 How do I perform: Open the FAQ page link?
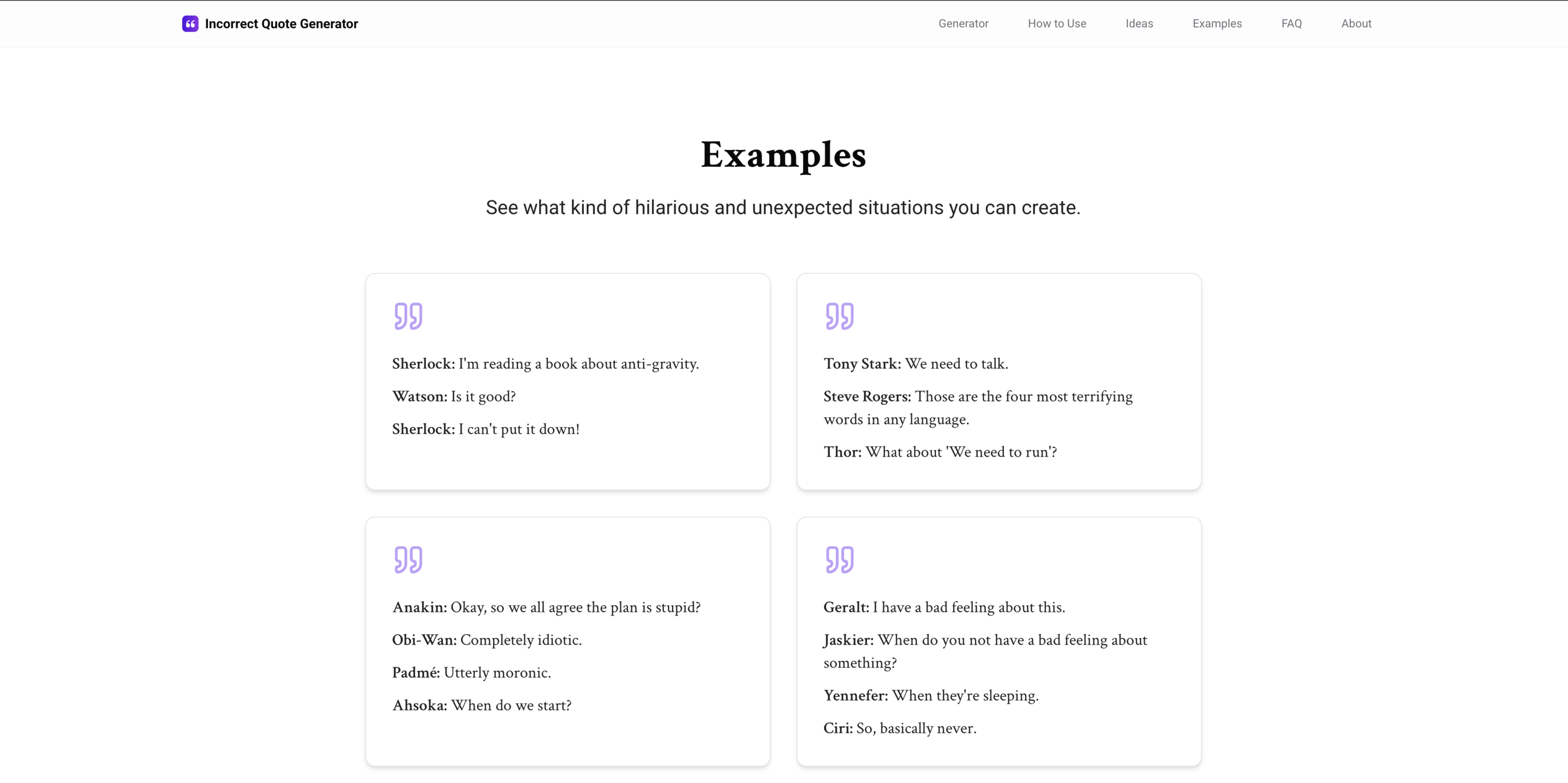coord(1291,24)
